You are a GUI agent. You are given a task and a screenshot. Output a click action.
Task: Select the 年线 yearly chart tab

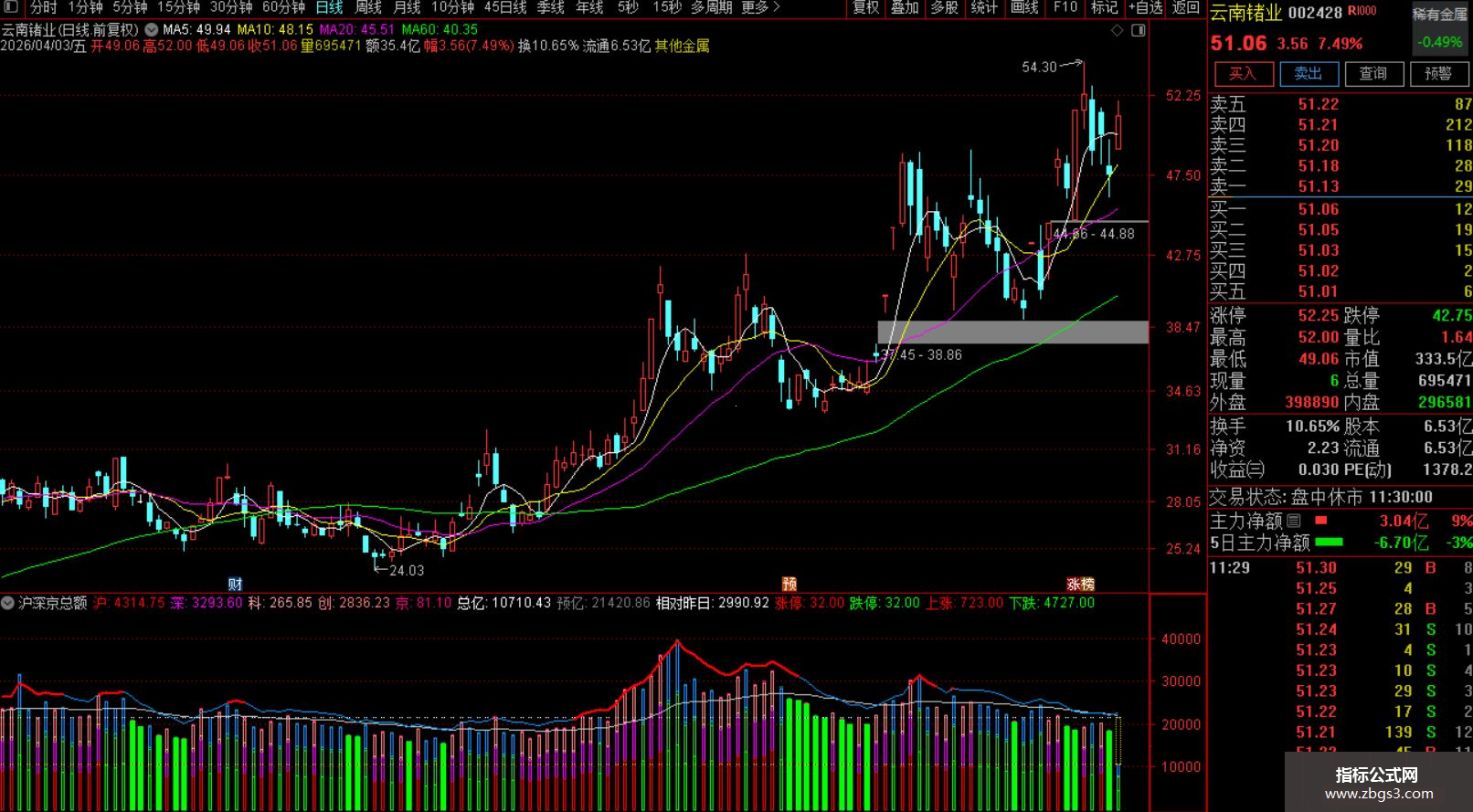coord(589,7)
